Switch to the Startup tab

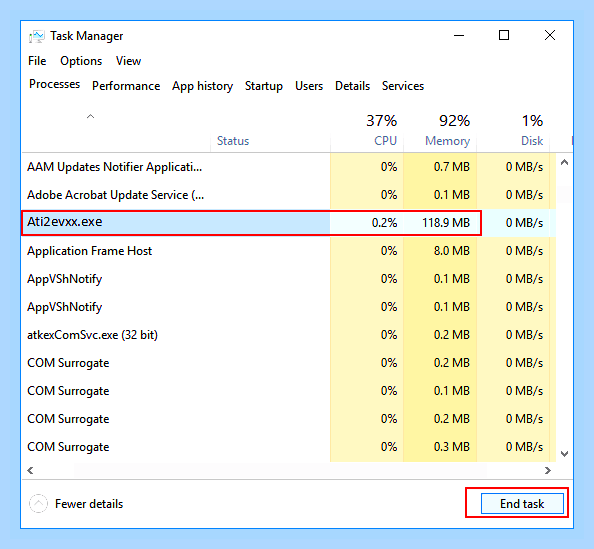264,86
